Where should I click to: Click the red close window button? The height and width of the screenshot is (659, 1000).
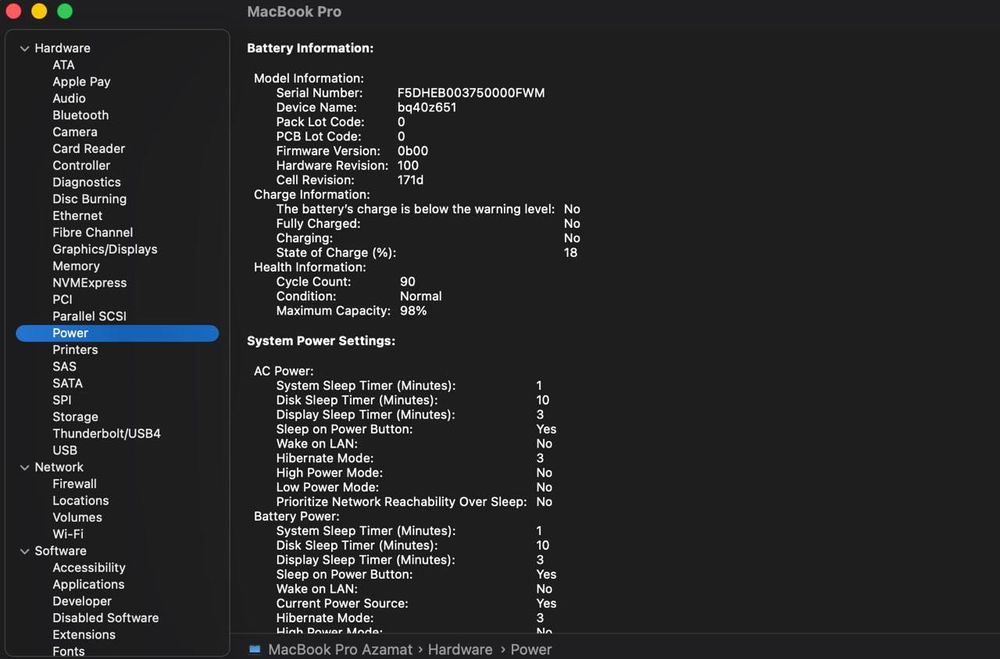click(x=13, y=11)
